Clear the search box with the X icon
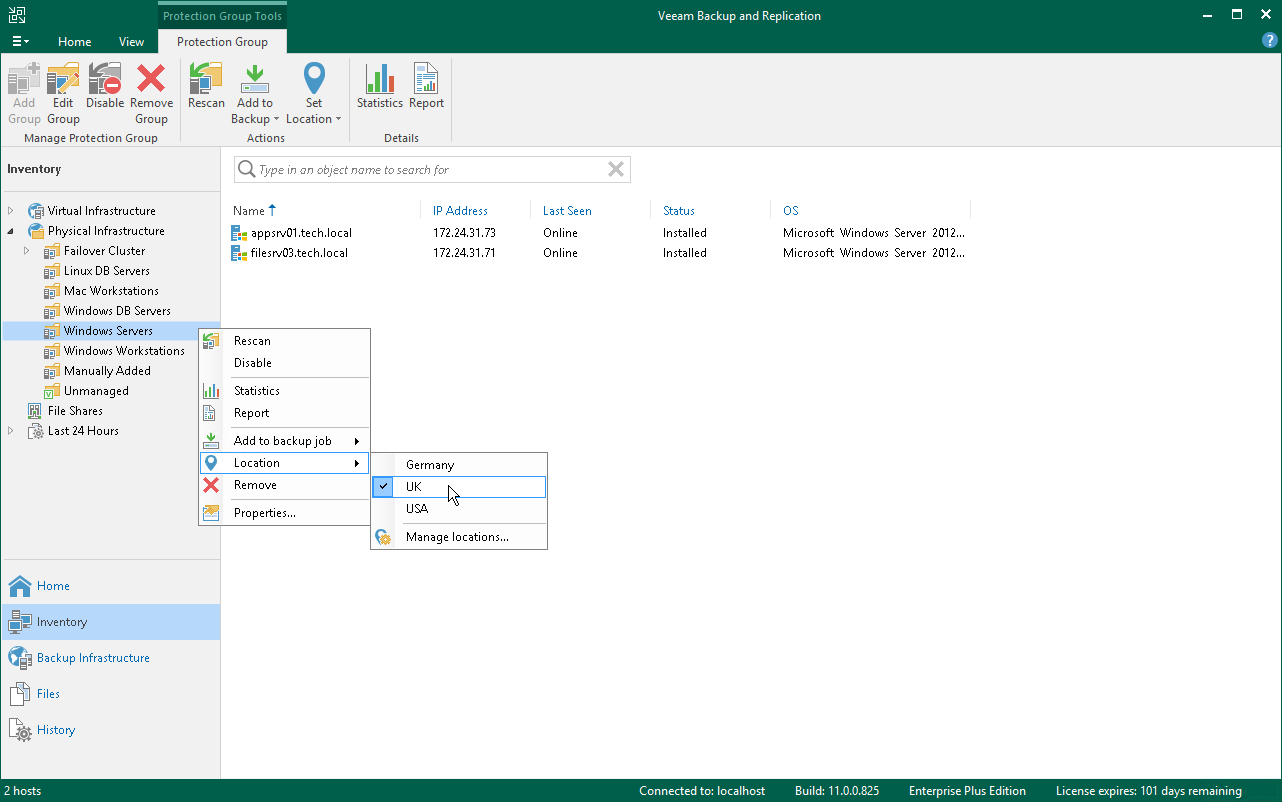The height and width of the screenshot is (802, 1282). [616, 170]
